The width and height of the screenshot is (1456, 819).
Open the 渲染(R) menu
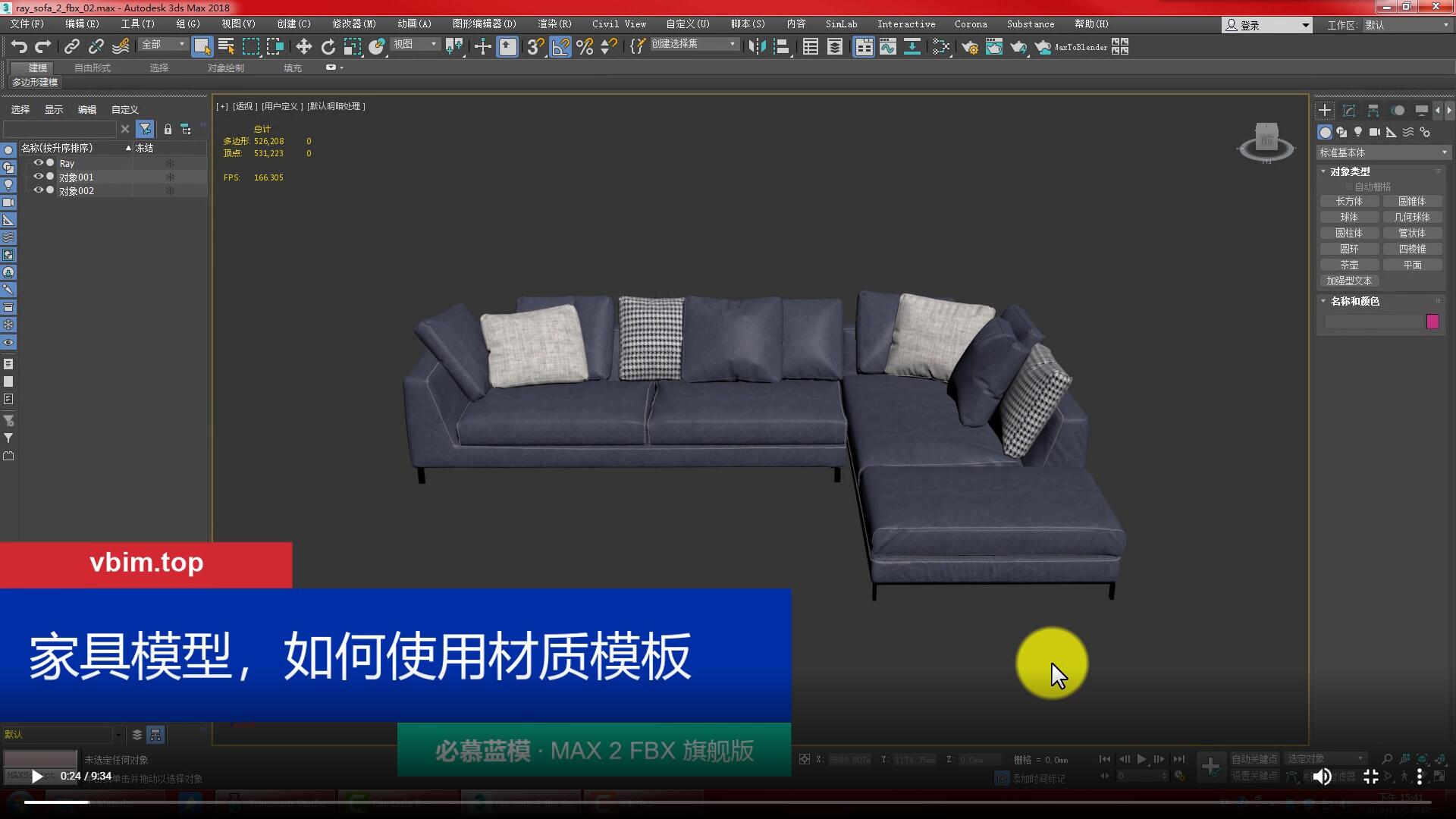click(x=554, y=24)
